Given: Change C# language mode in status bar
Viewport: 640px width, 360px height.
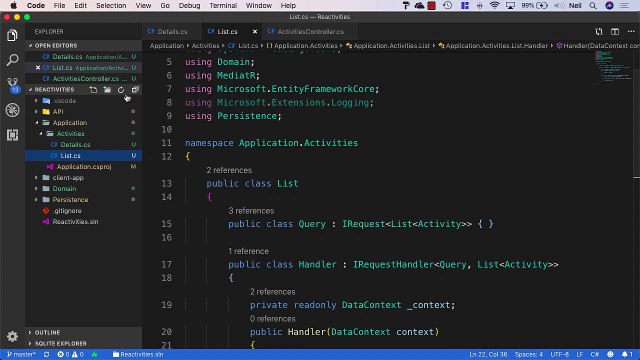Looking at the screenshot, I should [595, 354].
